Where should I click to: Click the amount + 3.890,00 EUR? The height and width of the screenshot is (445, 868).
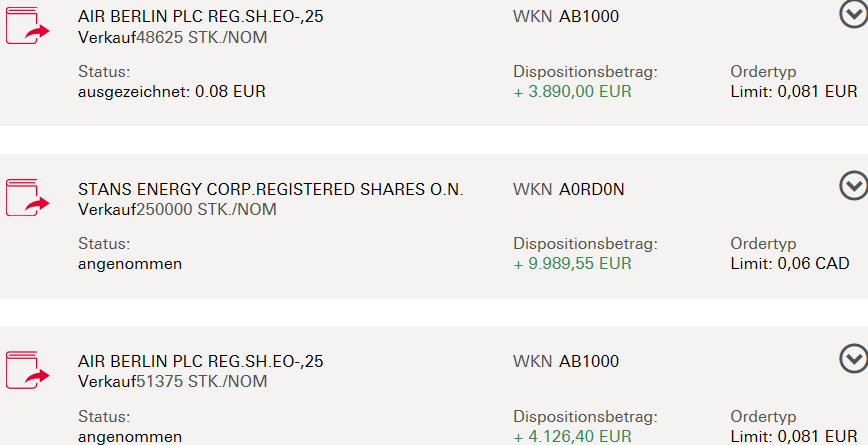pyautogui.click(x=572, y=92)
